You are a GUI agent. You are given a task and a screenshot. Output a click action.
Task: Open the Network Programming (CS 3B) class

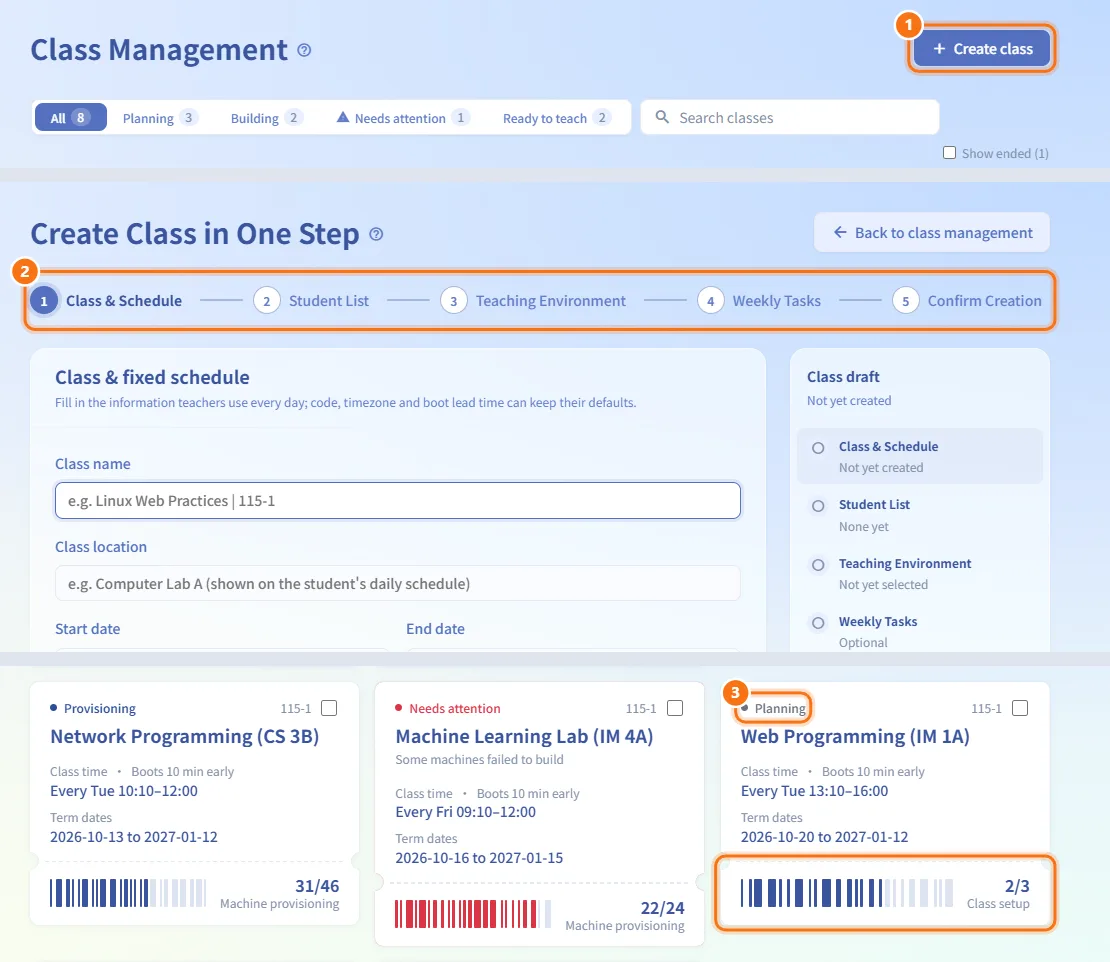coord(185,736)
